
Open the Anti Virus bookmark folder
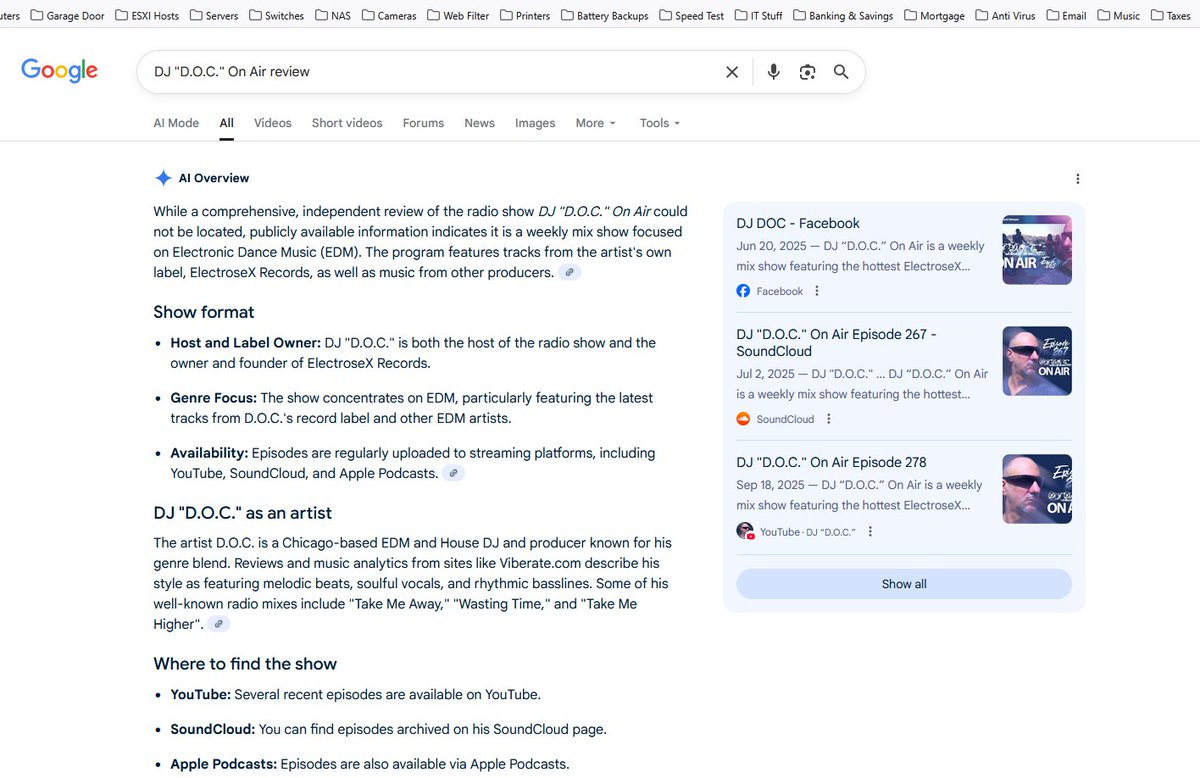pos(1005,16)
